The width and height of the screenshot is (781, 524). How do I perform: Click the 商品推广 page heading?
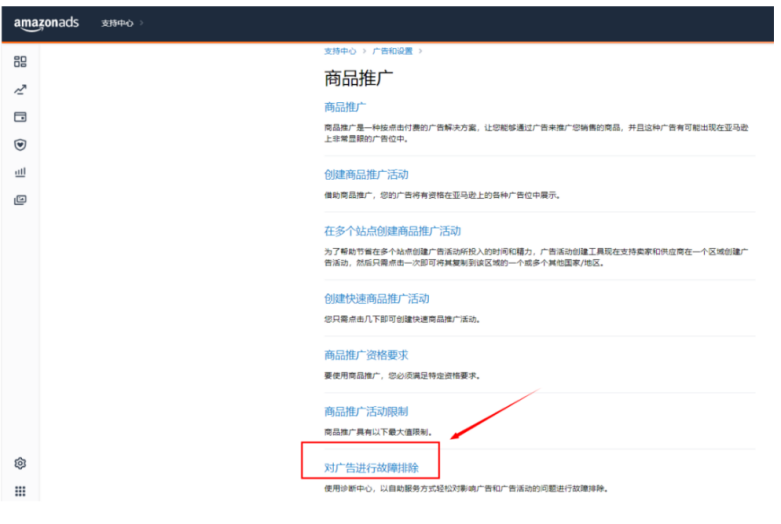[x=359, y=78]
